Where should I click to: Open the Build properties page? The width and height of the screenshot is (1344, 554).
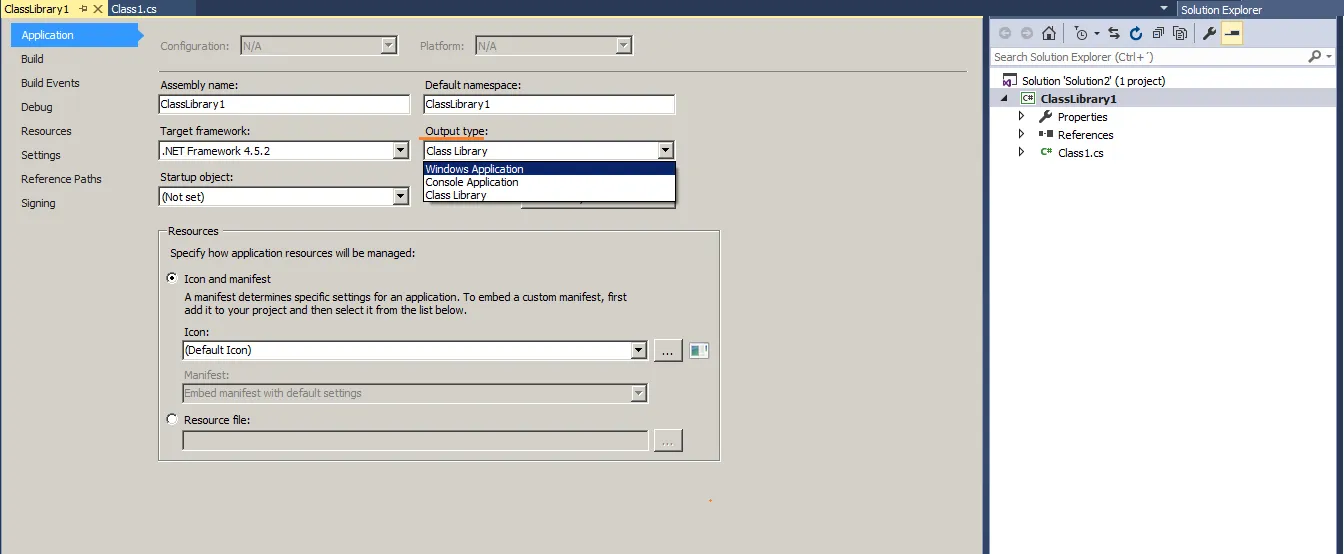[32, 59]
